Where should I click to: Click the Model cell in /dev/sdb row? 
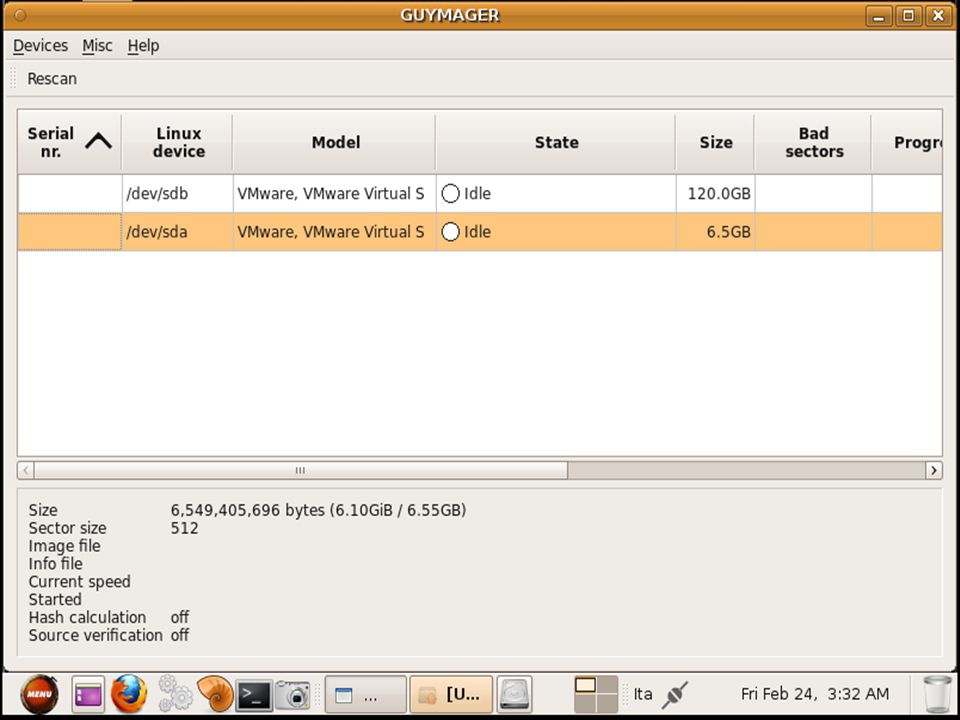pyautogui.click(x=334, y=193)
